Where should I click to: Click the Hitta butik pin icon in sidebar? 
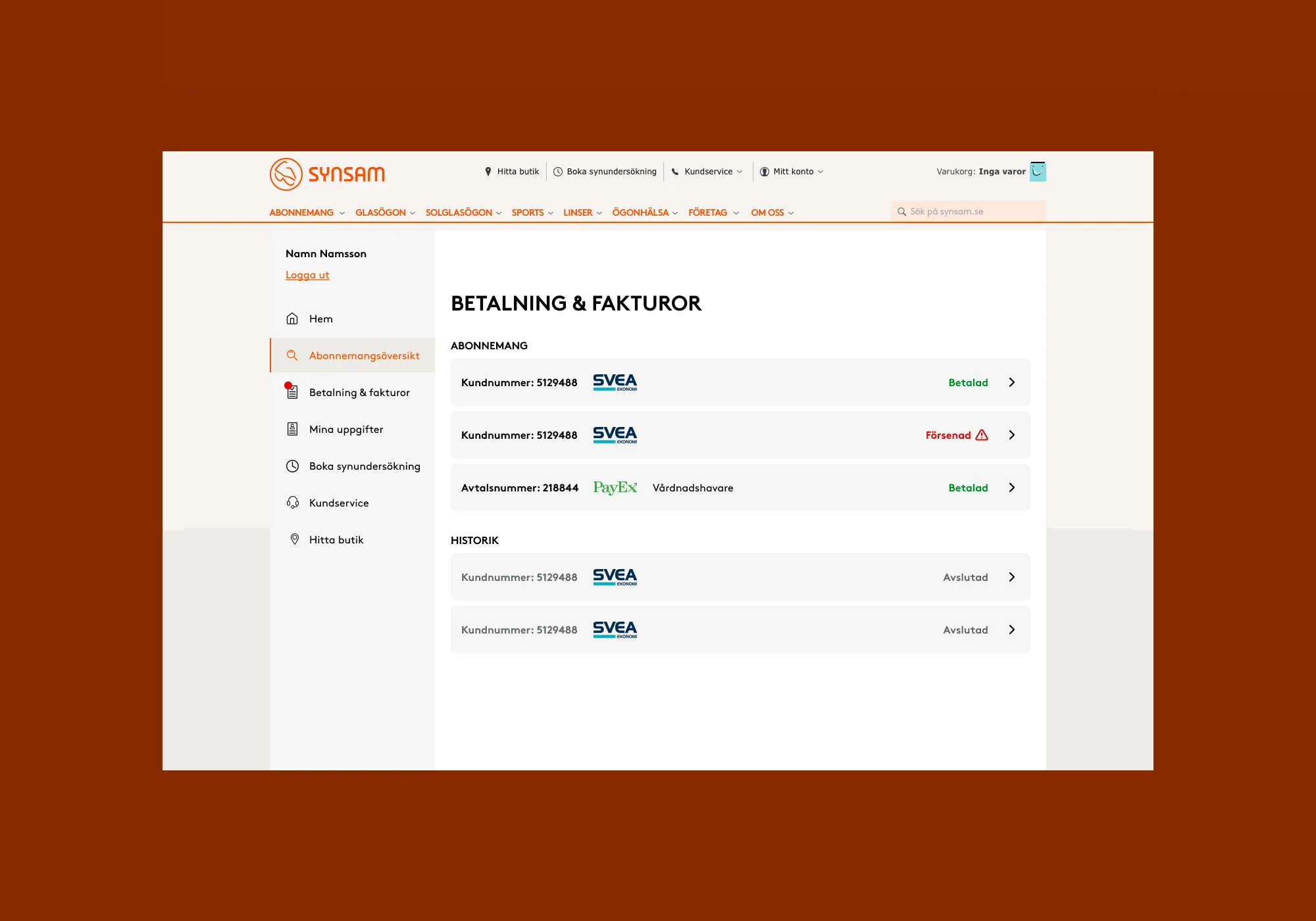[x=294, y=539]
